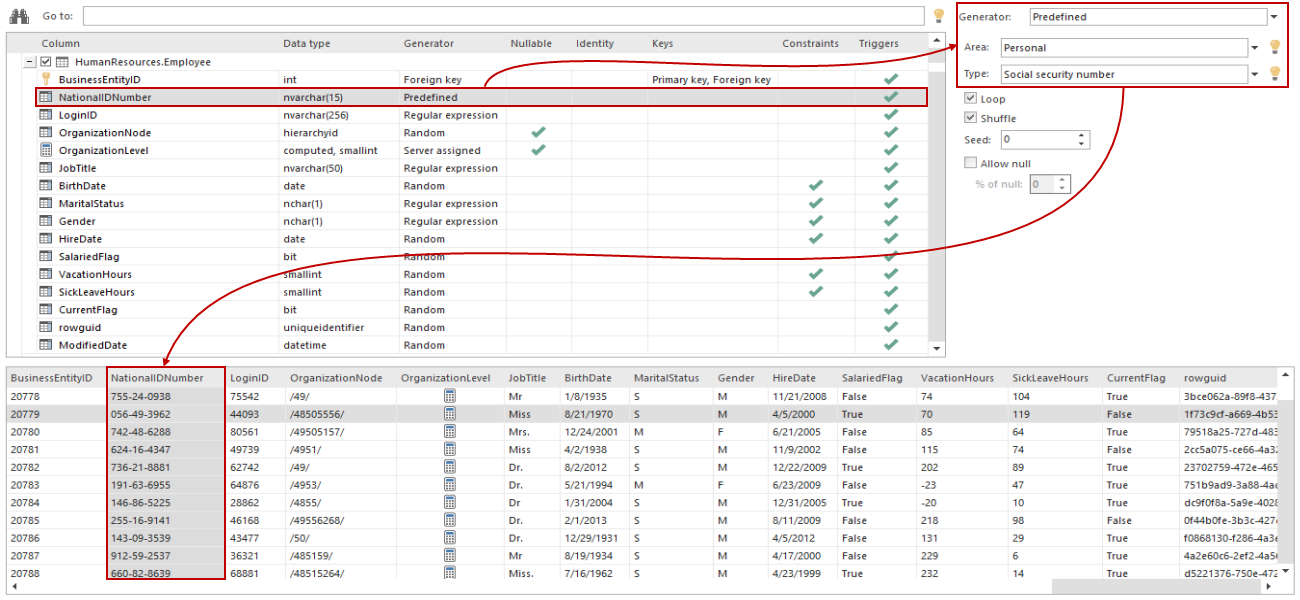Toggle the Shuffle checkbox

point(970,118)
